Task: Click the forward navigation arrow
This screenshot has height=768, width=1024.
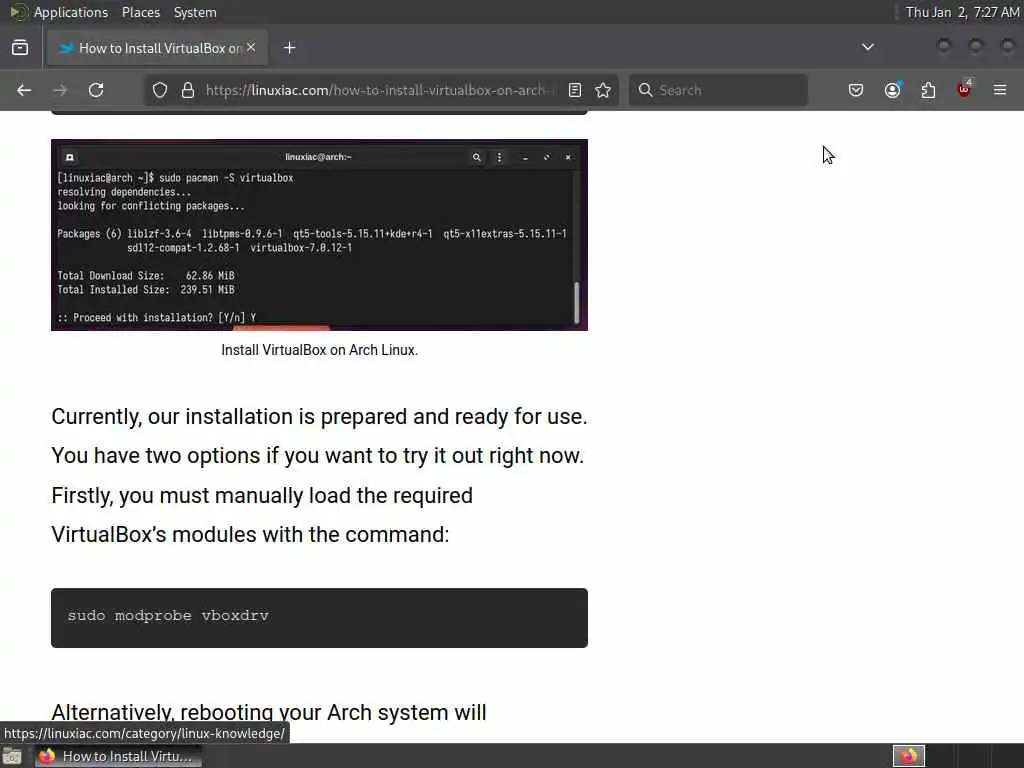Action: point(60,90)
